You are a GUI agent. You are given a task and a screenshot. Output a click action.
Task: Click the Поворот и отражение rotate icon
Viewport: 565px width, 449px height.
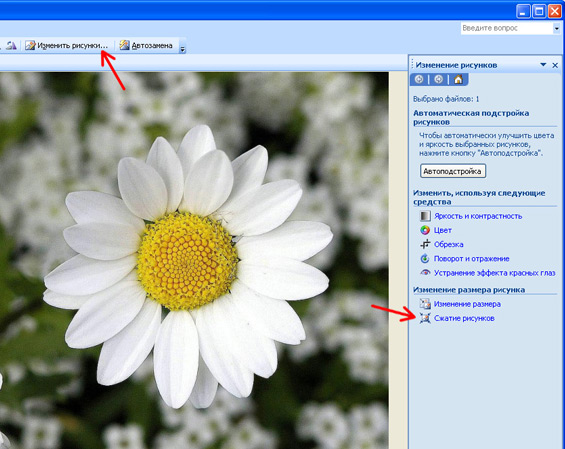click(x=425, y=258)
